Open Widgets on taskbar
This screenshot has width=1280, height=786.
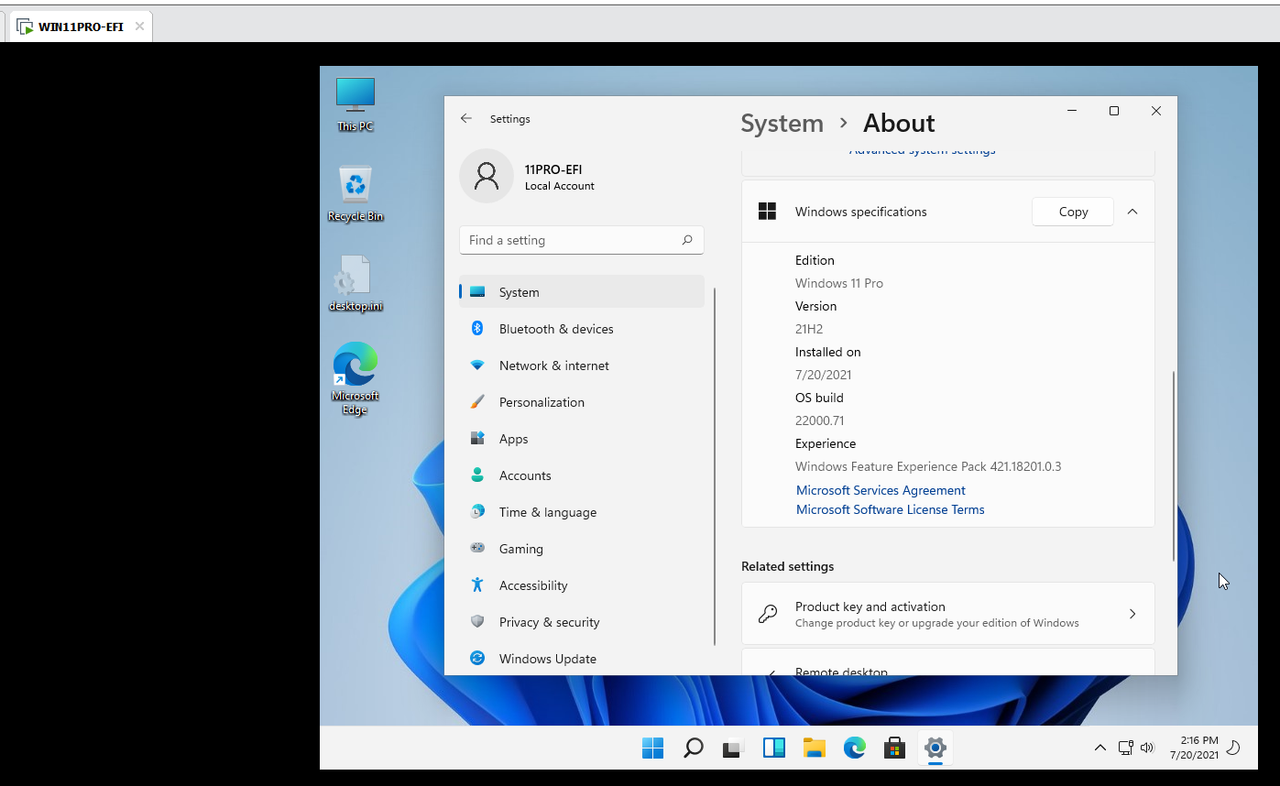pyautogui.click(x=773, y=748)
